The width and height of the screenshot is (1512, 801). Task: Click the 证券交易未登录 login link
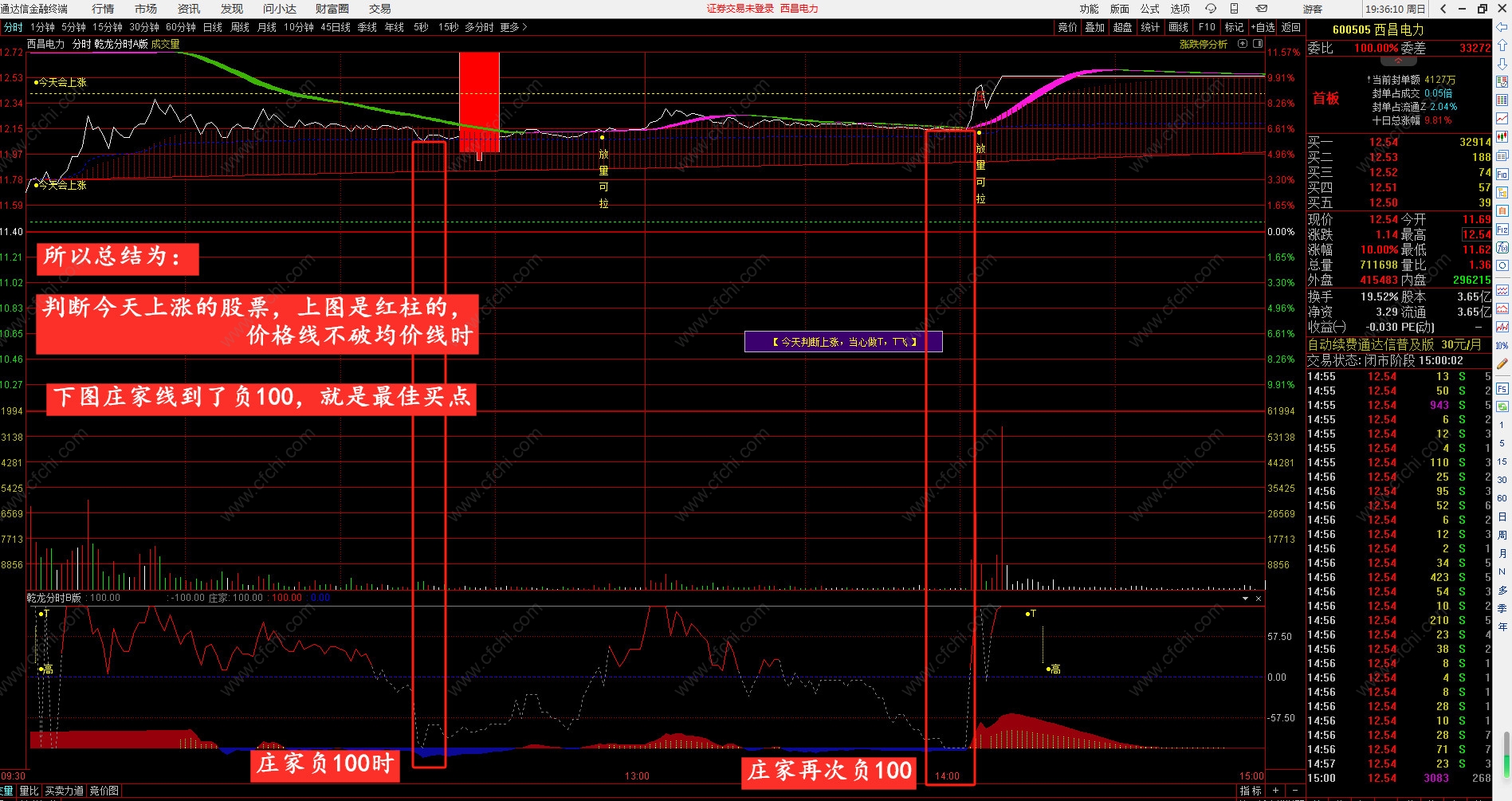pyautogui.click(x=740, y=9)
